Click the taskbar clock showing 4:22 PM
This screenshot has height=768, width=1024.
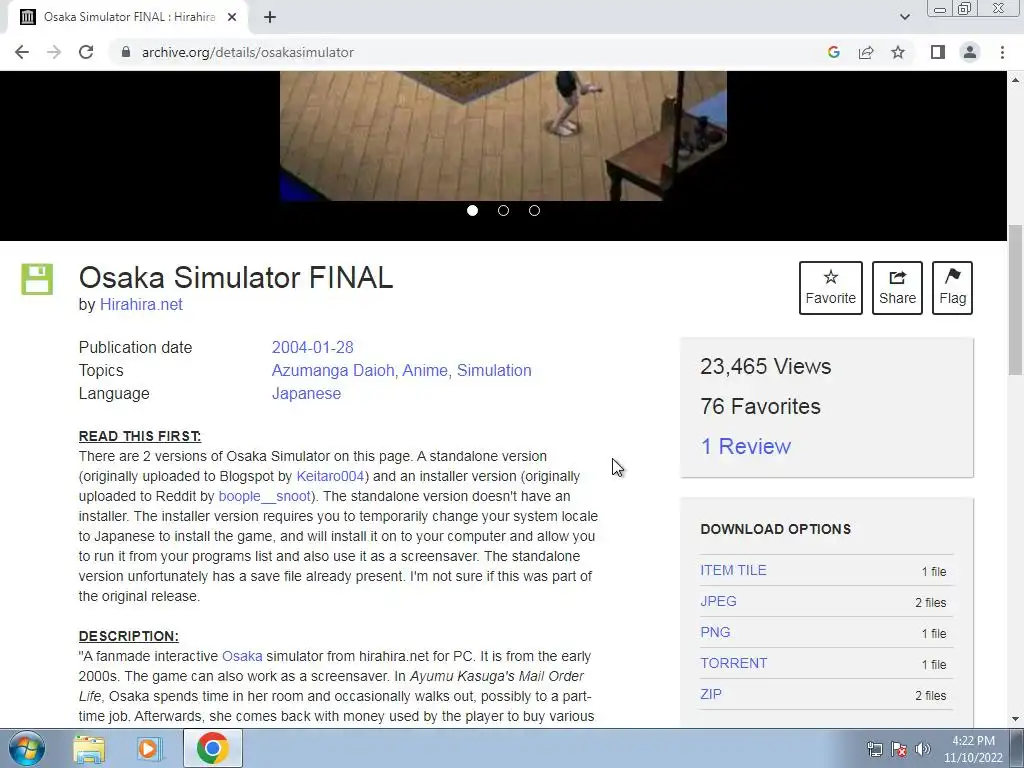click(973, 749)
